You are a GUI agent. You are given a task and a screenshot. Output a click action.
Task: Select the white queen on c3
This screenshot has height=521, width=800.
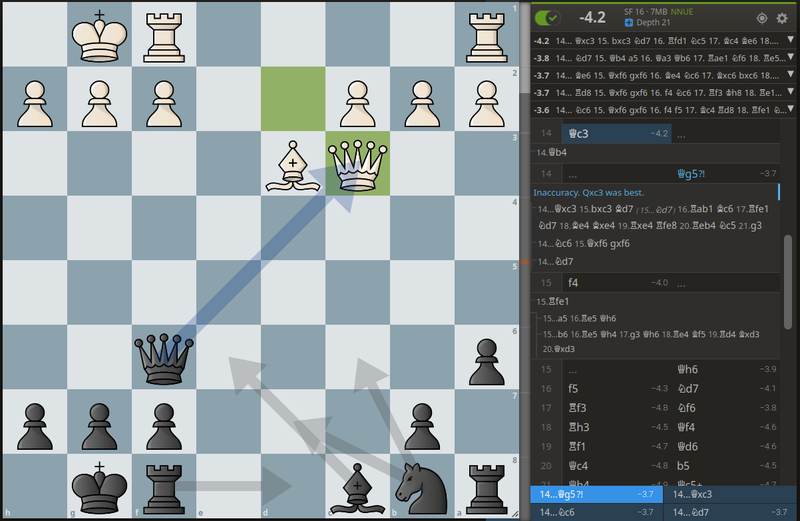(x=358, y=165)
